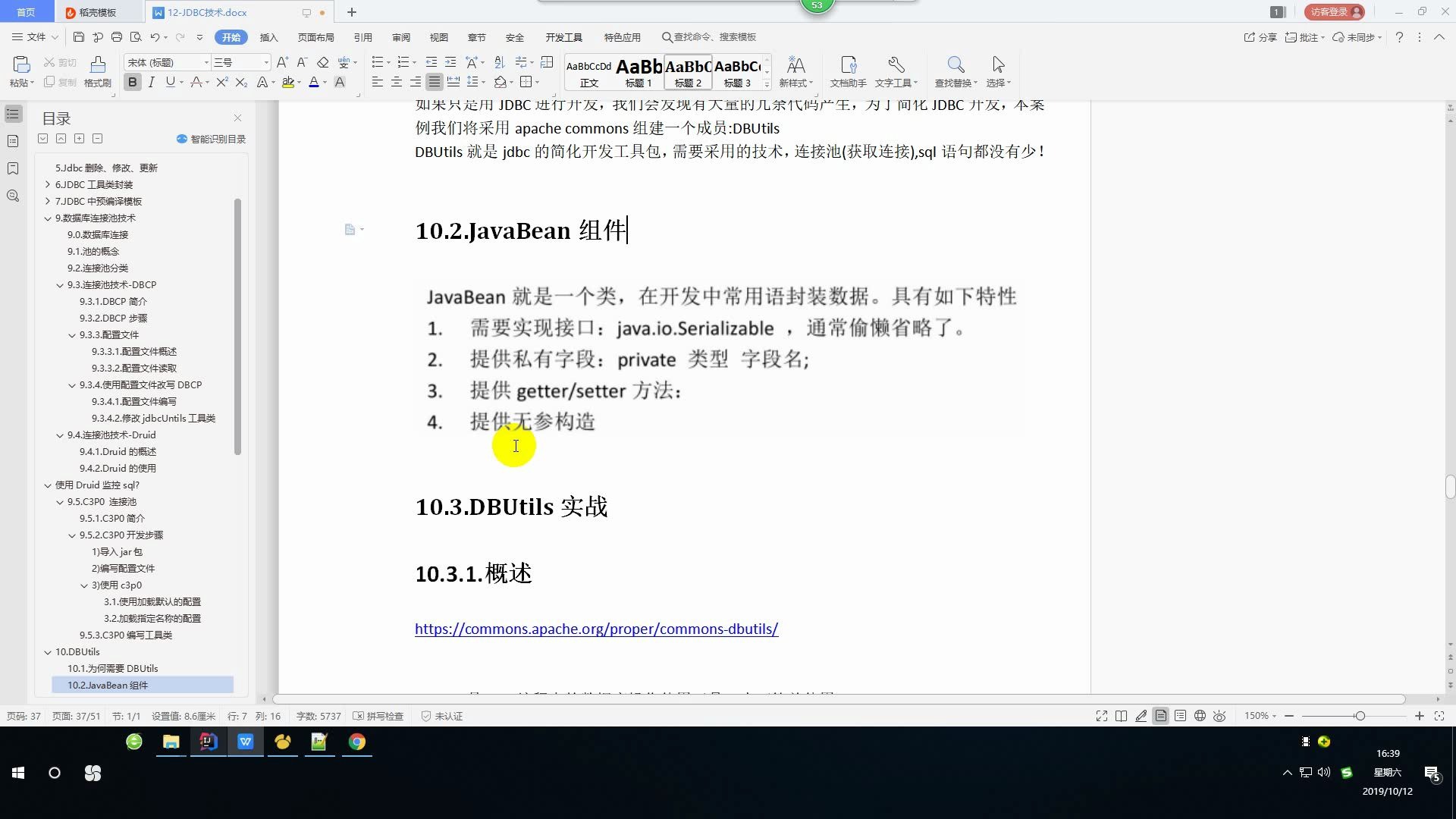Toggle spell check in status bar
The width and height of the screenshot is (1456, 819).
coord(378,716)
